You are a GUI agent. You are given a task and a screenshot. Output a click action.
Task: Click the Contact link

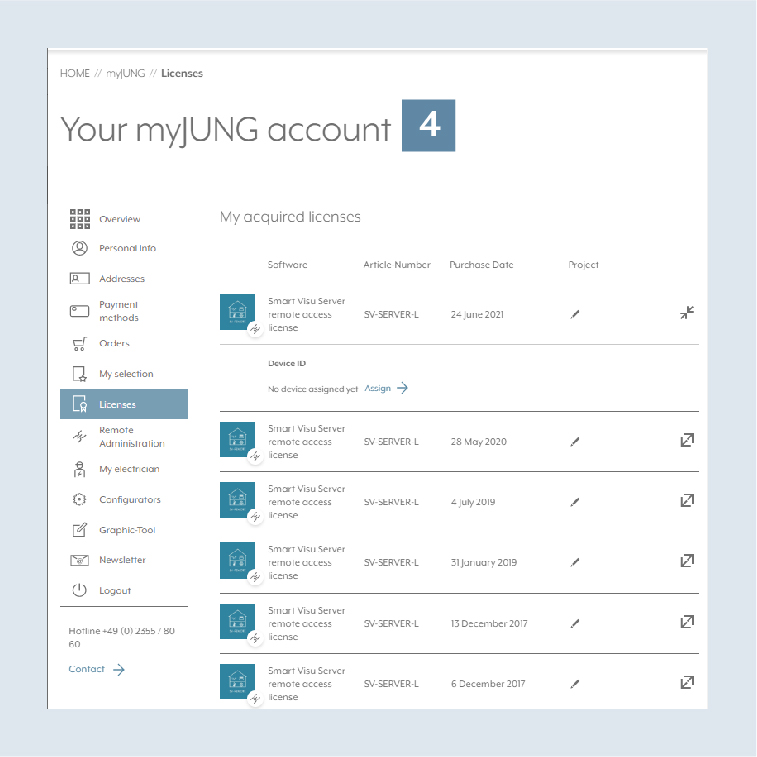pos(97,669)
